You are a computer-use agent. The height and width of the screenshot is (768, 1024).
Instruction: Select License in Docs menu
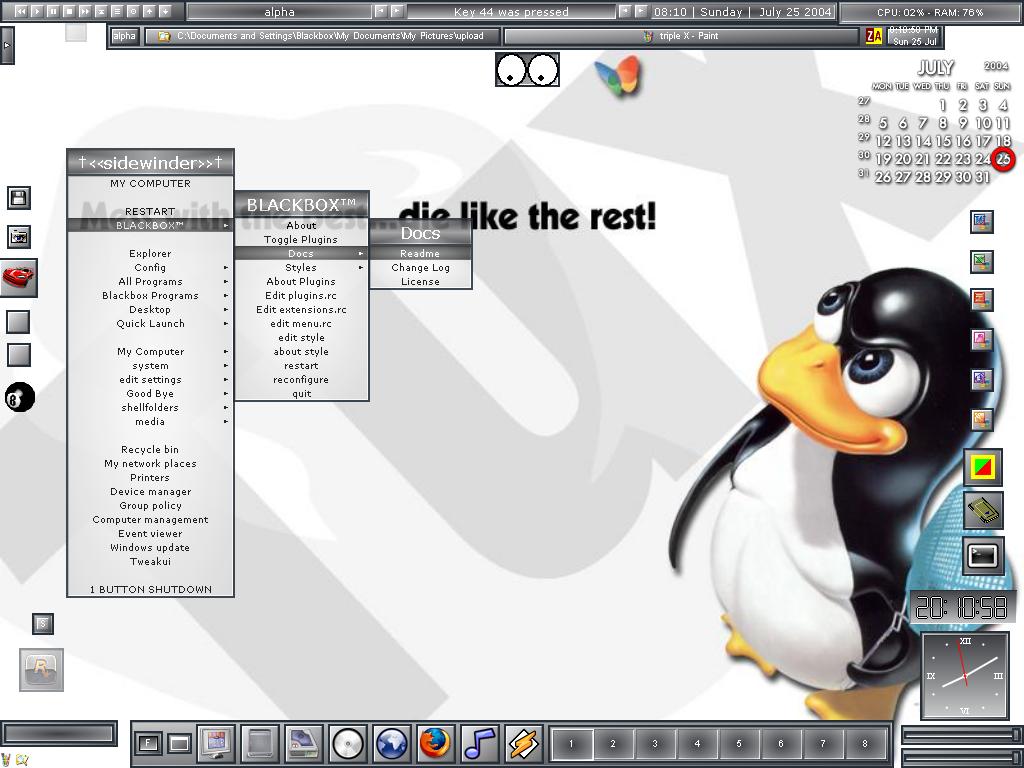[x=420, y=281]
